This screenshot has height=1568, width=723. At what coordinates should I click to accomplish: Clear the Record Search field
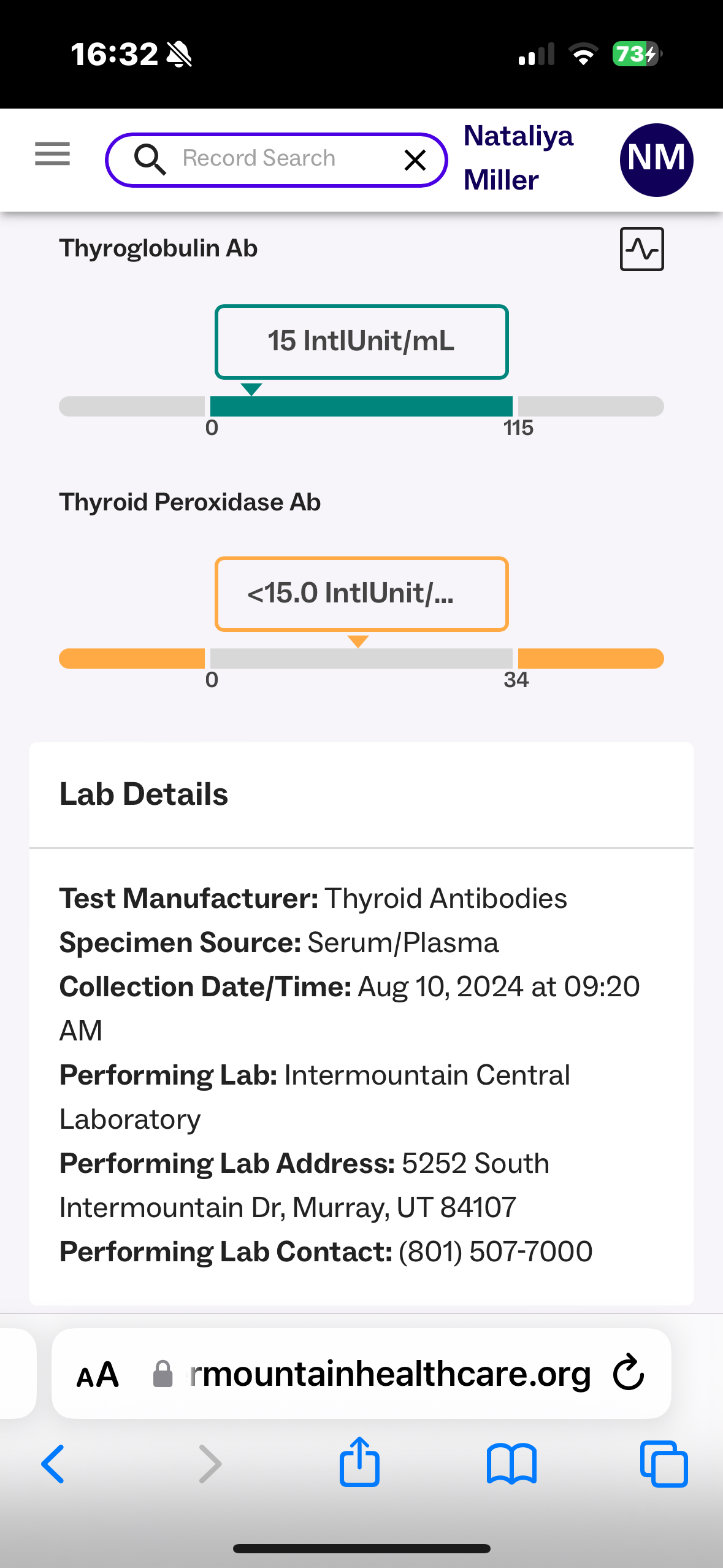(415, 160)
